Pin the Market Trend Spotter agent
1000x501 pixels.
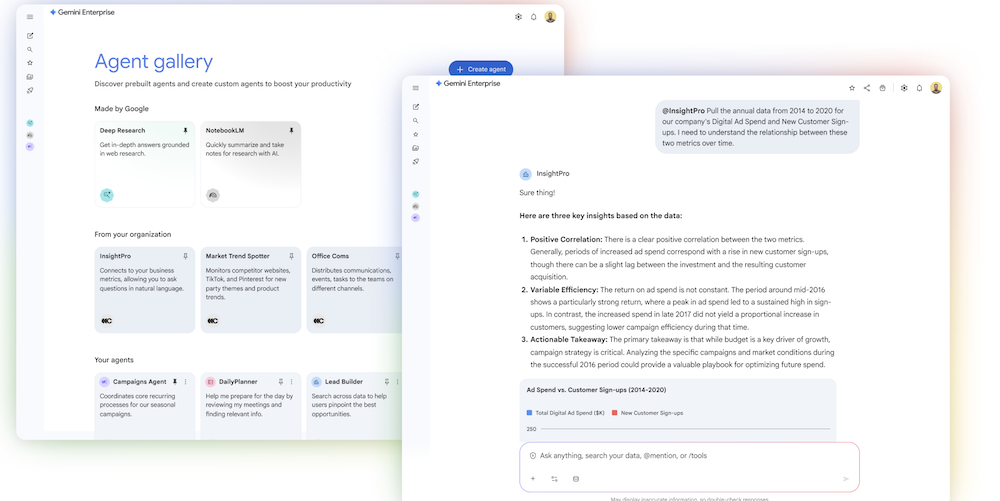click(291, 256)
